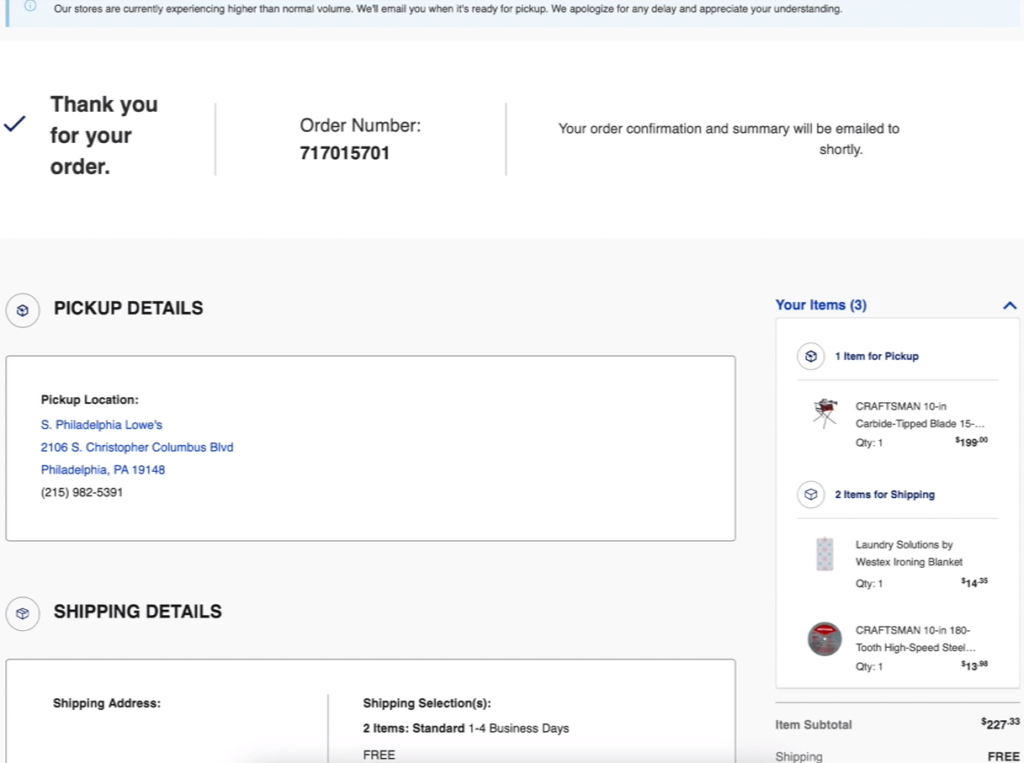Click the PICKUP DETAILS heading

click(128, 308)
